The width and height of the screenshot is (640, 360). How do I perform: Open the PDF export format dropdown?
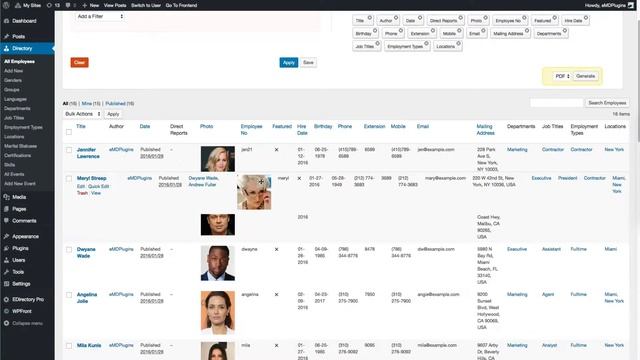tap(562, 76)
